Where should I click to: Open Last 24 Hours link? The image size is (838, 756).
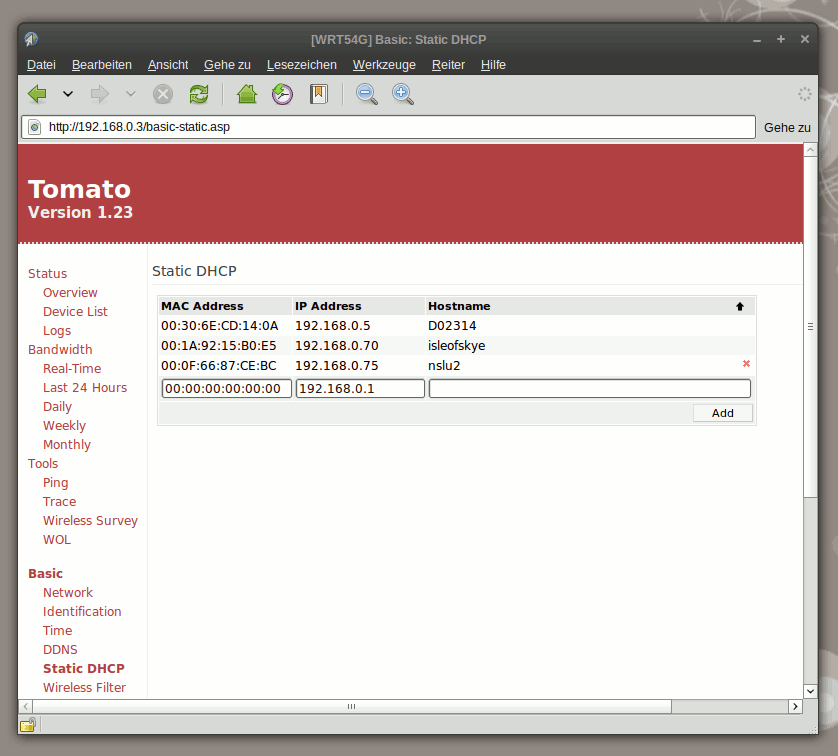(x=85, y=387)
